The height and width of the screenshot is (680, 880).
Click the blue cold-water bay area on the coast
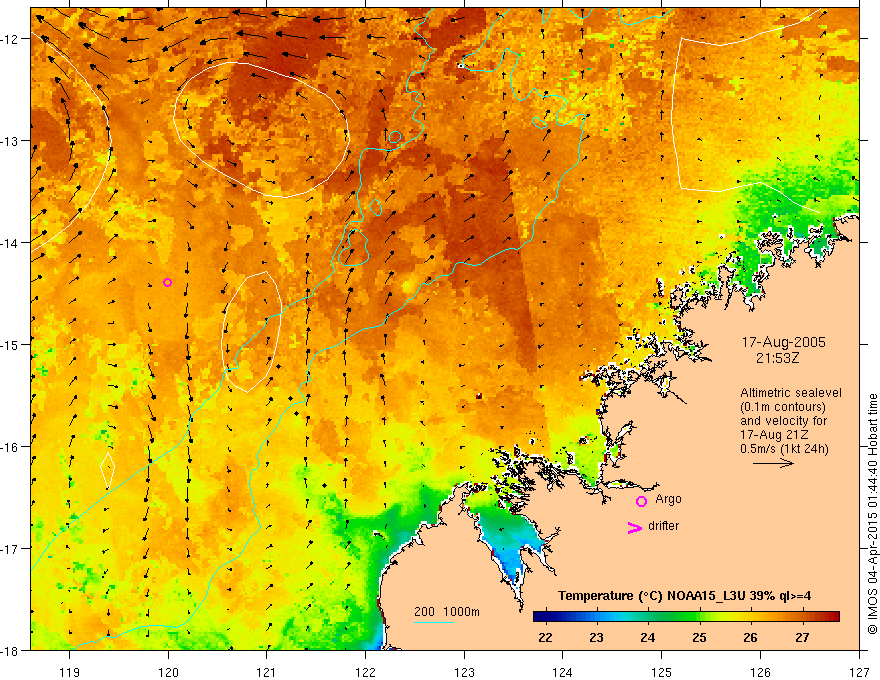click(x=510, y=541)
